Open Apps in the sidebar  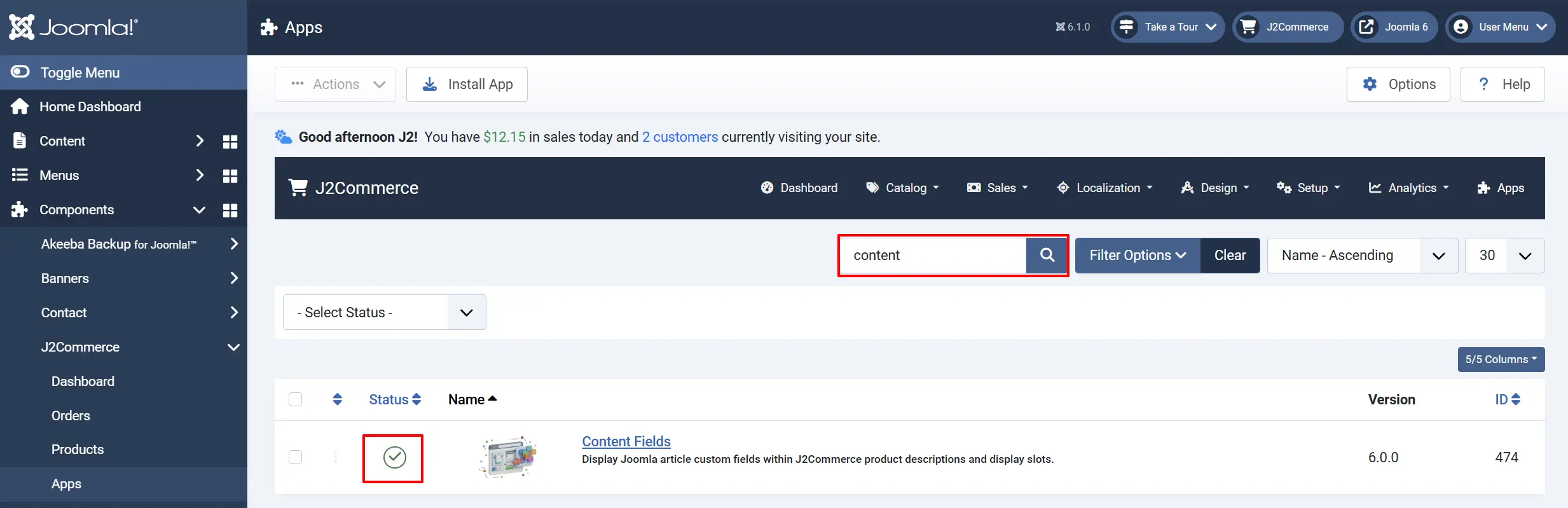[66, 484]
